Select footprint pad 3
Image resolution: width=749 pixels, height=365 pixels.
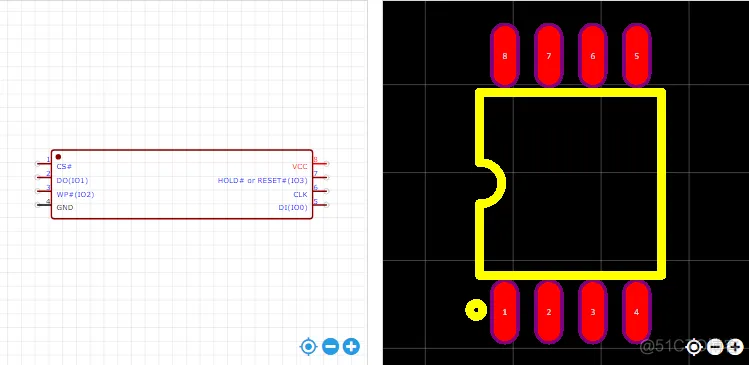(x=593, y=312)
